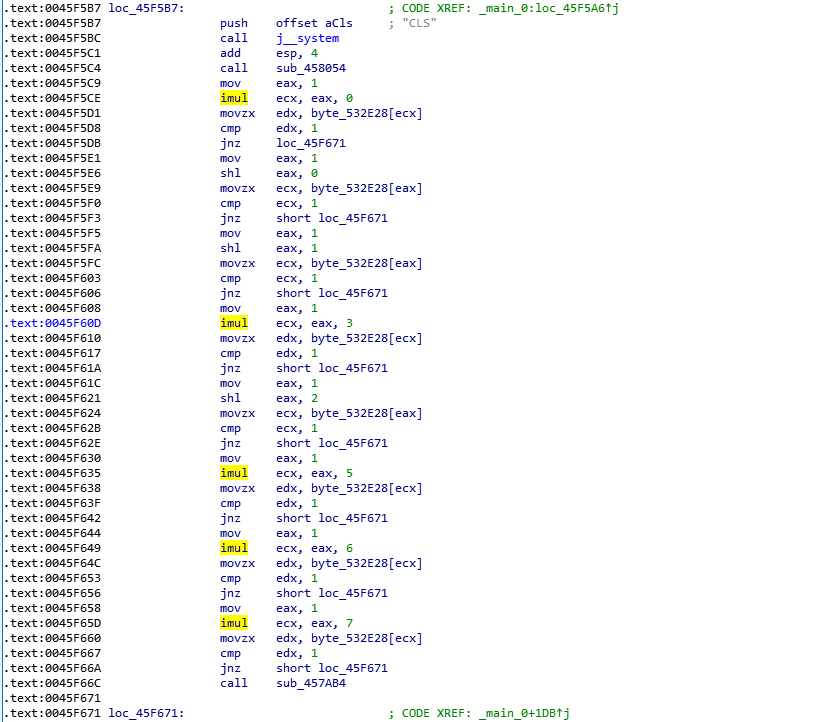This screenshot has width=840, height=722.
Task: Select the push instruction mnemonic
Action: [234, 23]
